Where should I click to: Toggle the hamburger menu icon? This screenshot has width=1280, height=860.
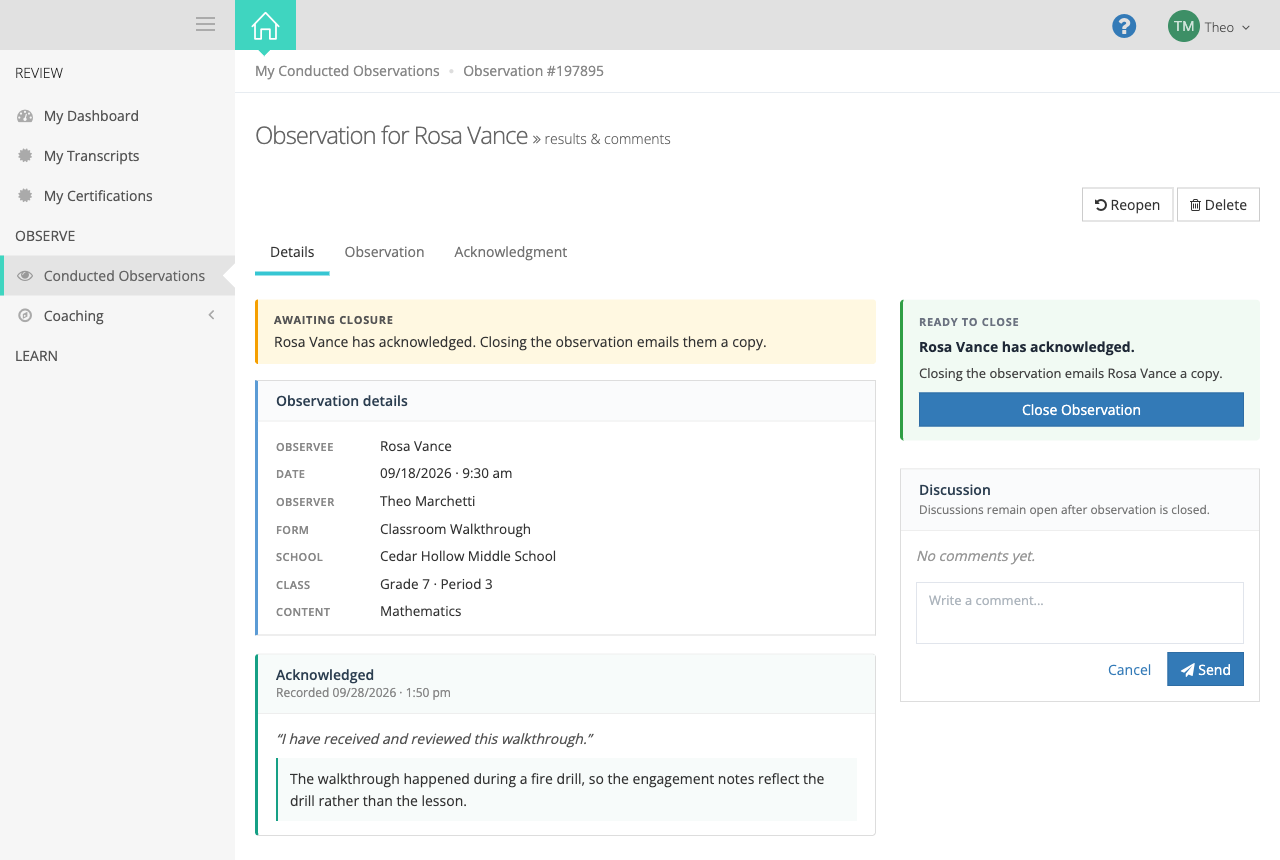click(205, 24)
